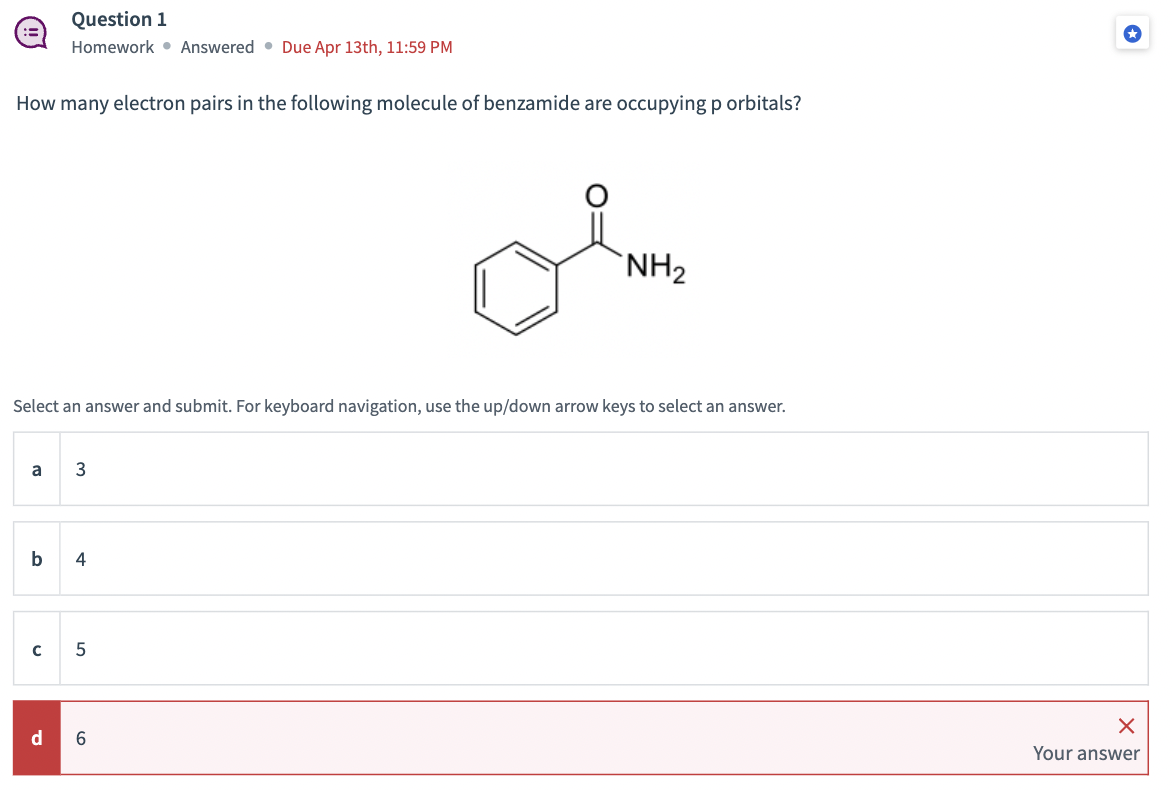Click the letter badge 'b'
The width and height of the screenshot is (1172, 790).
pos(36,559)
